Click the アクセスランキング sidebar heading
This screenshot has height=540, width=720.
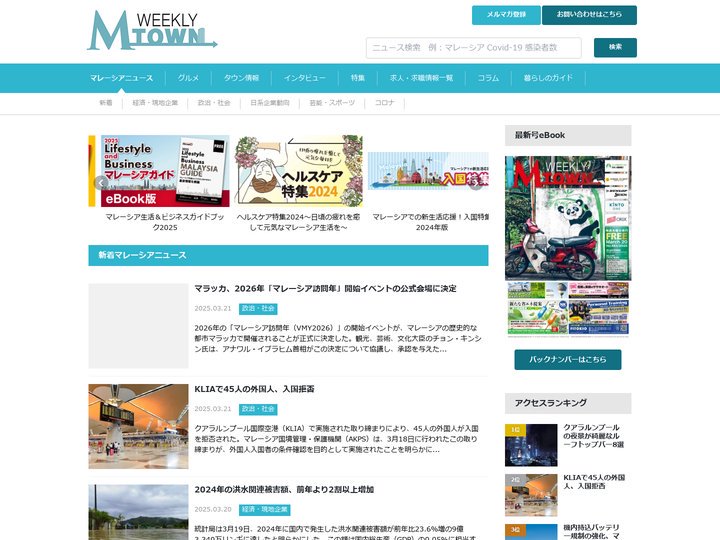(x=568, y=403)
